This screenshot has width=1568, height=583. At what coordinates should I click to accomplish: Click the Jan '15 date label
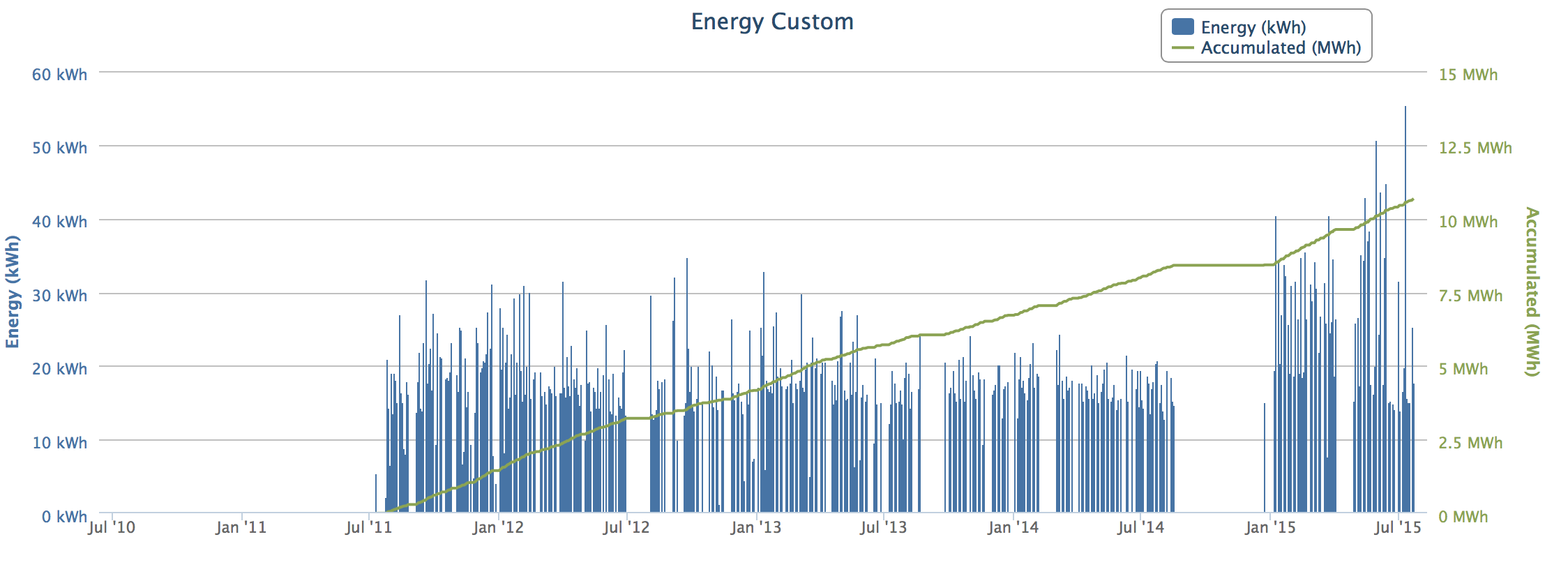(x=1270, y=527)
